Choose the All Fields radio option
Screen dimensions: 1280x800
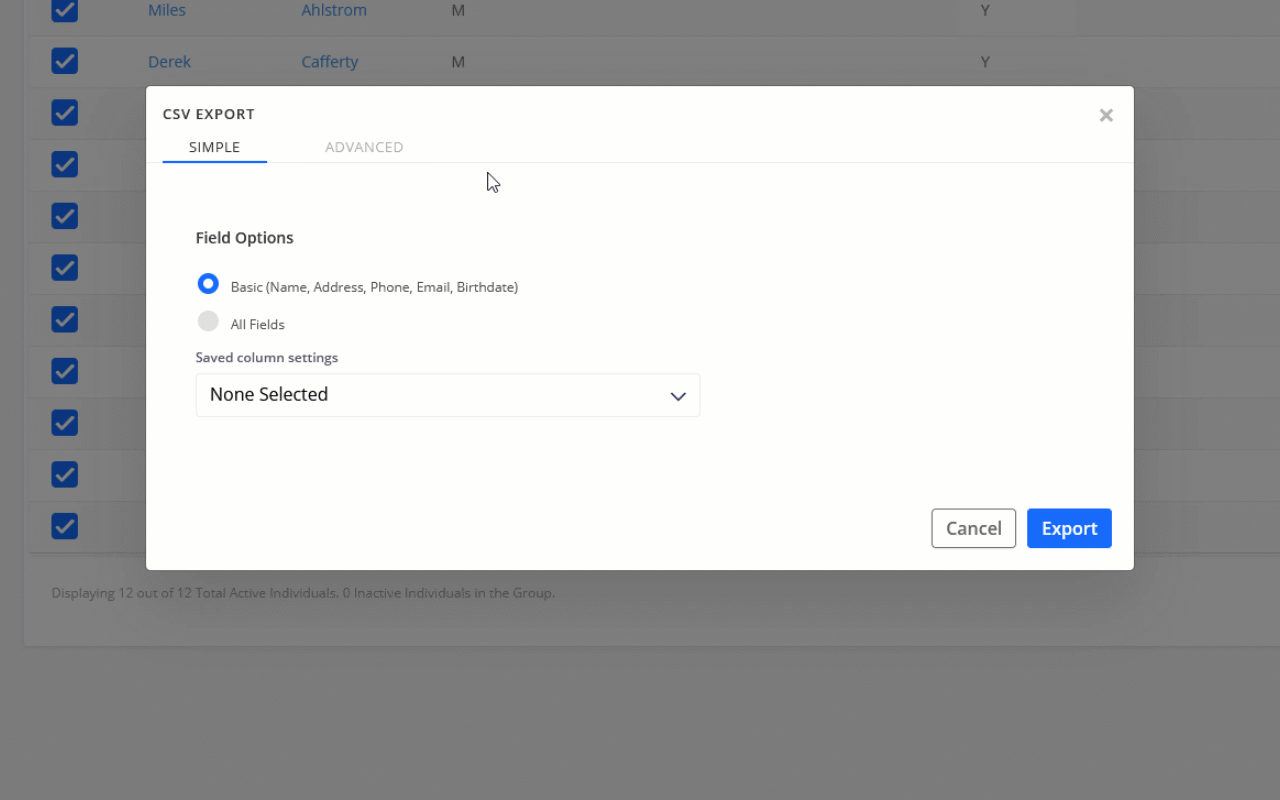(x=208, y=322)
